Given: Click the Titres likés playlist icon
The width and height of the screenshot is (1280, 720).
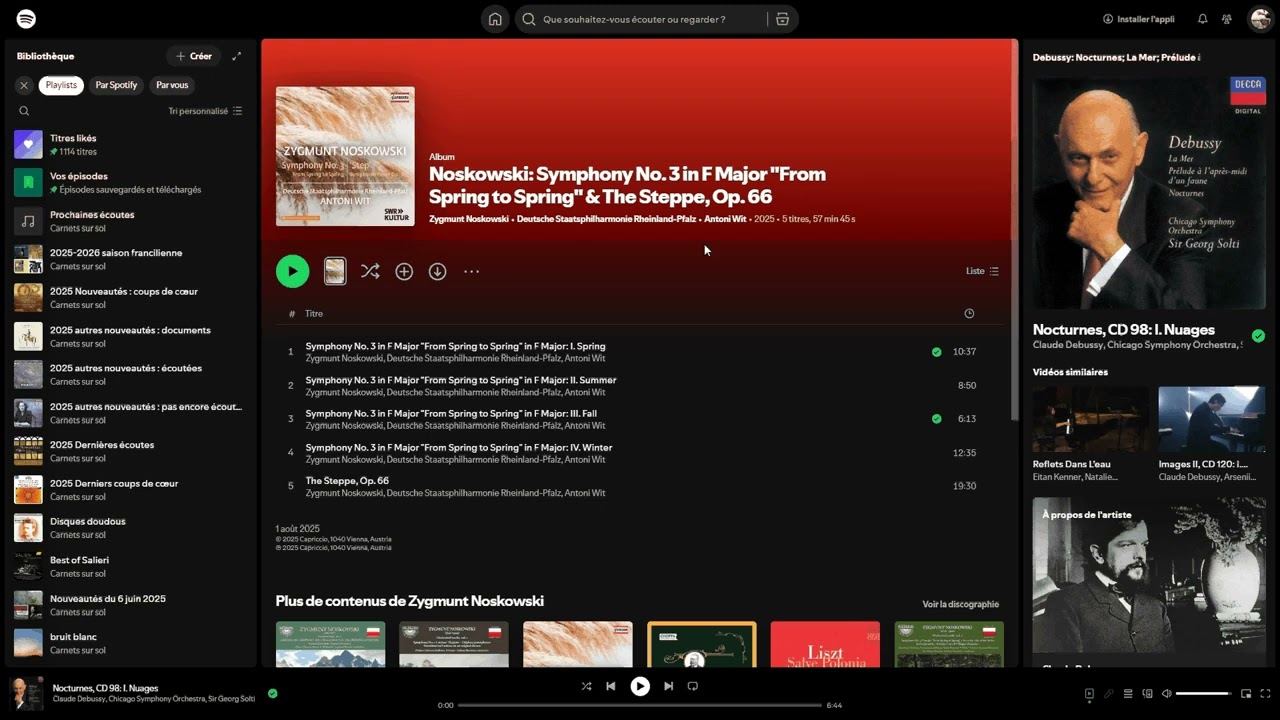Looking at the screenshot, I should pos(28,144).
